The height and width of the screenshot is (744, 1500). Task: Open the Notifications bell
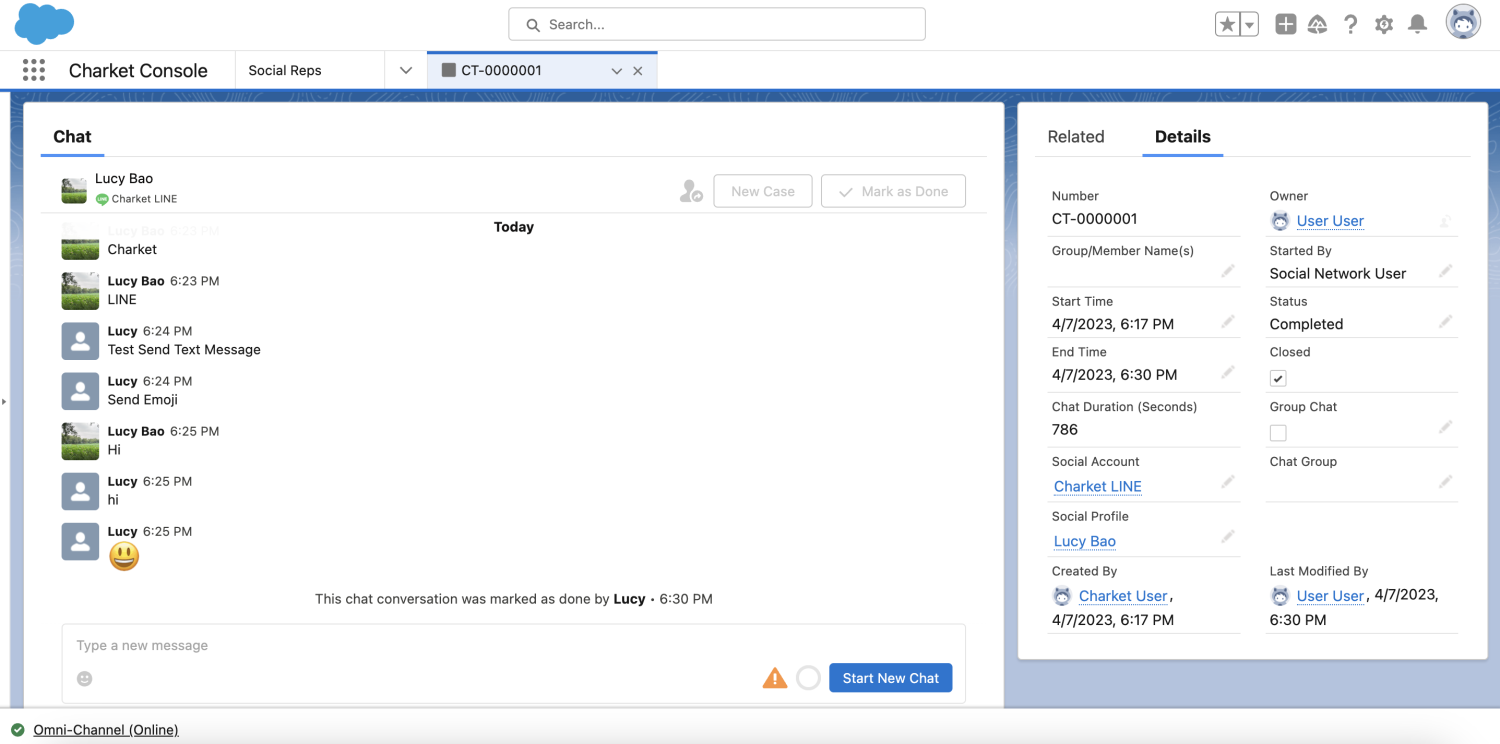click(x=1417, y=24)
